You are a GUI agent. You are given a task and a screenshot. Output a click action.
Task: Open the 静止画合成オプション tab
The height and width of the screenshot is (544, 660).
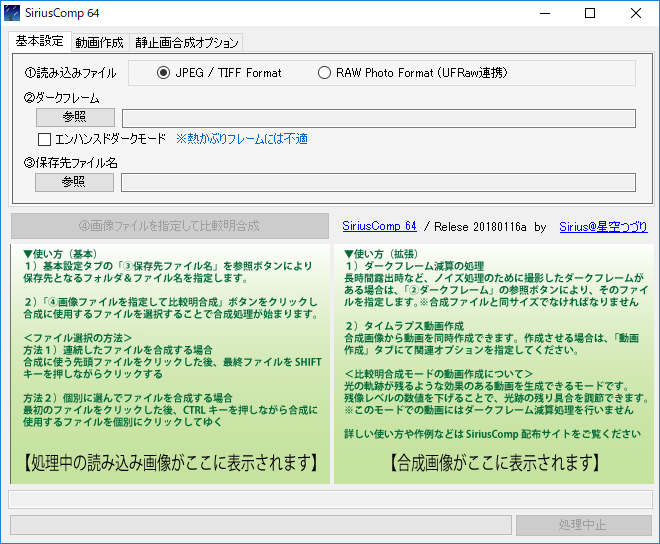(x=186, y=43)
